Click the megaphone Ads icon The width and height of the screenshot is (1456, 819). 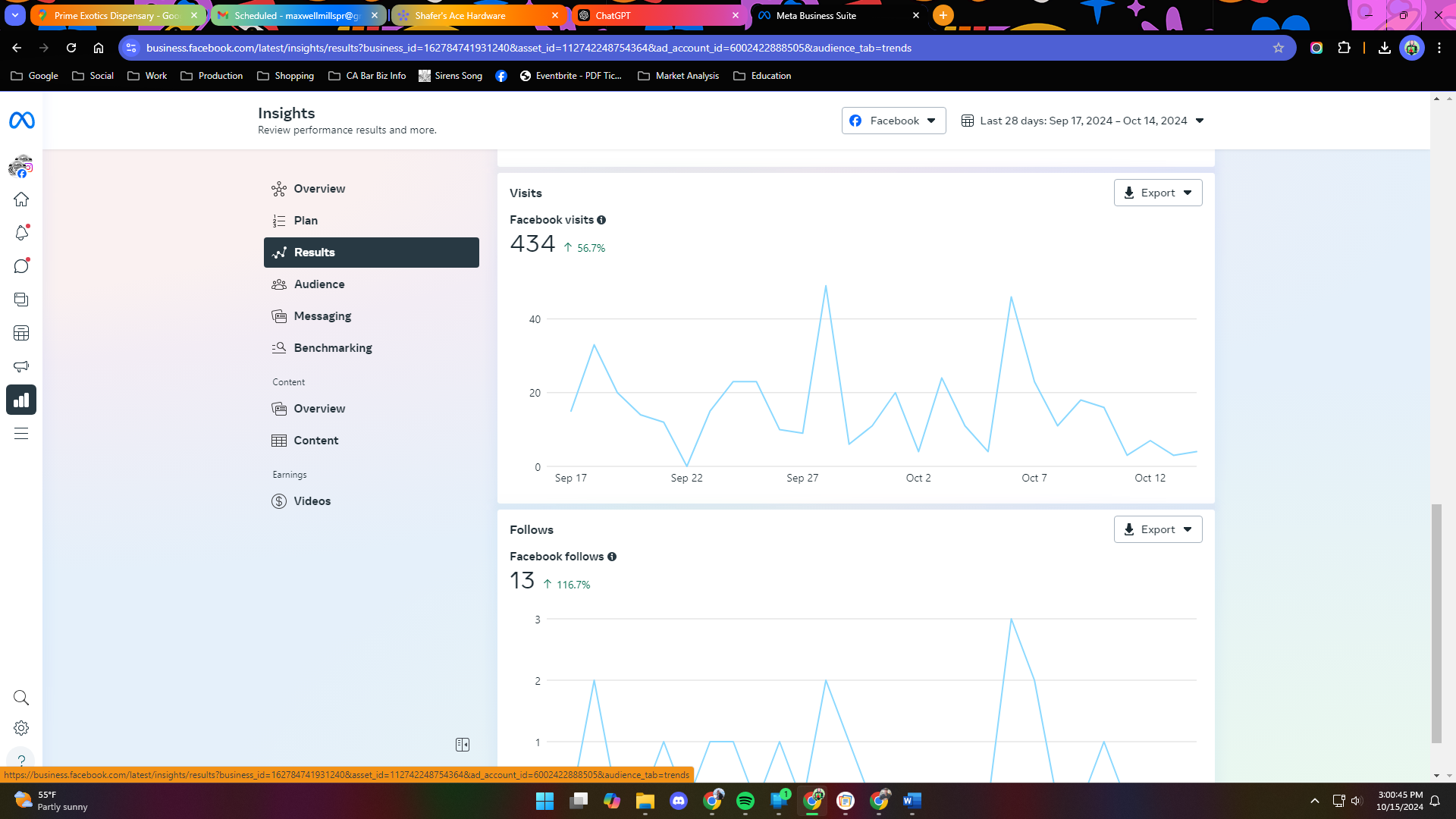point(21,366)
